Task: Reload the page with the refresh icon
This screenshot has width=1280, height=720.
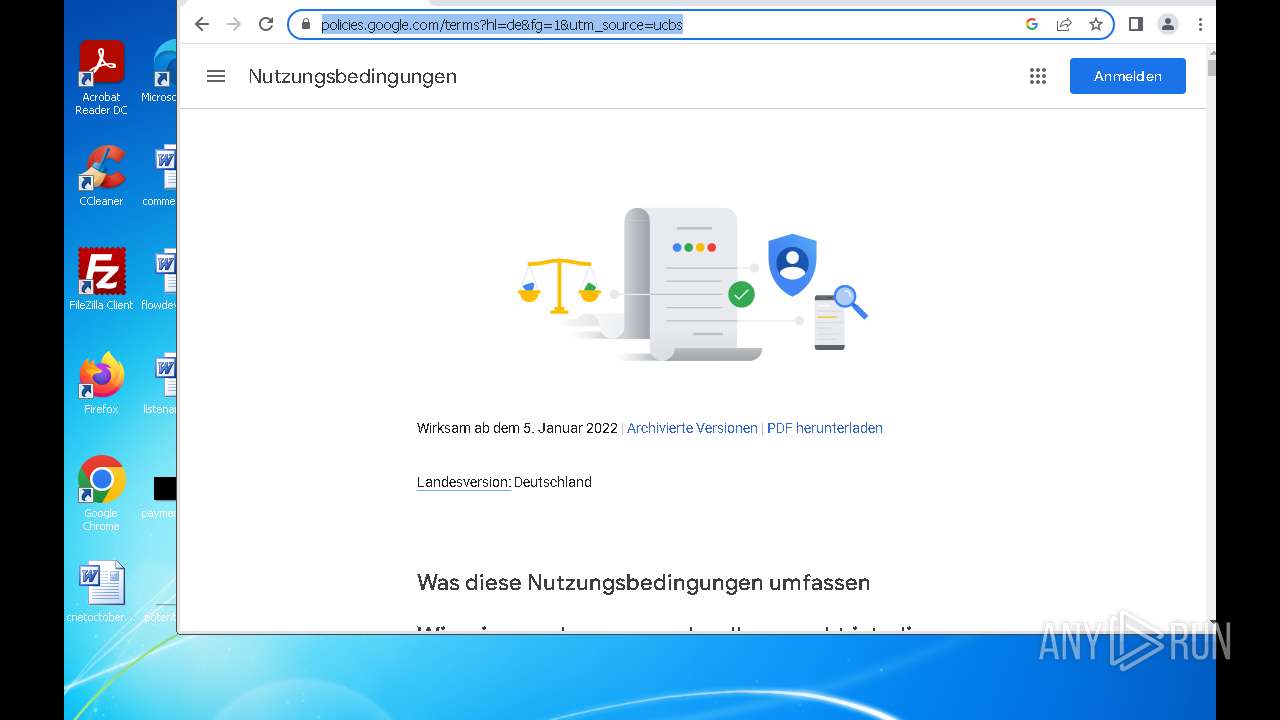Action: click(x=266, y=24)
